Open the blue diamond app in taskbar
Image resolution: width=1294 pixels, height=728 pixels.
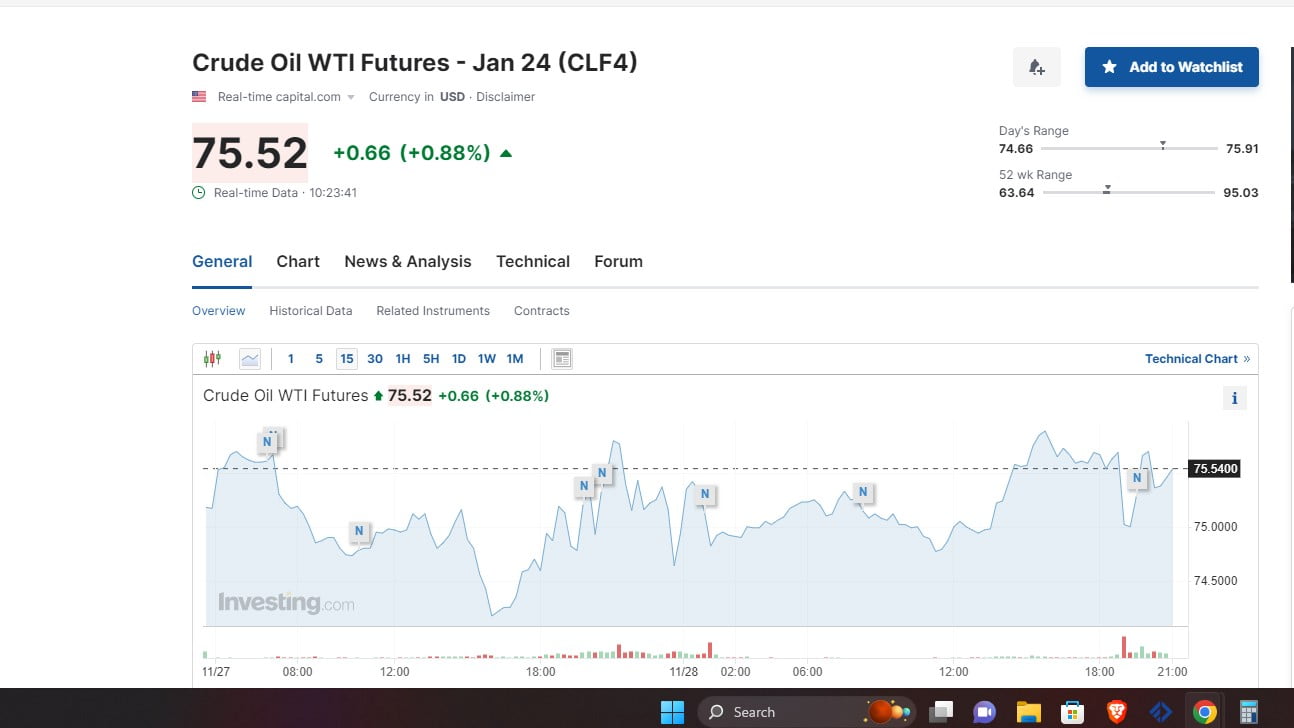[x=1160, y=712]
